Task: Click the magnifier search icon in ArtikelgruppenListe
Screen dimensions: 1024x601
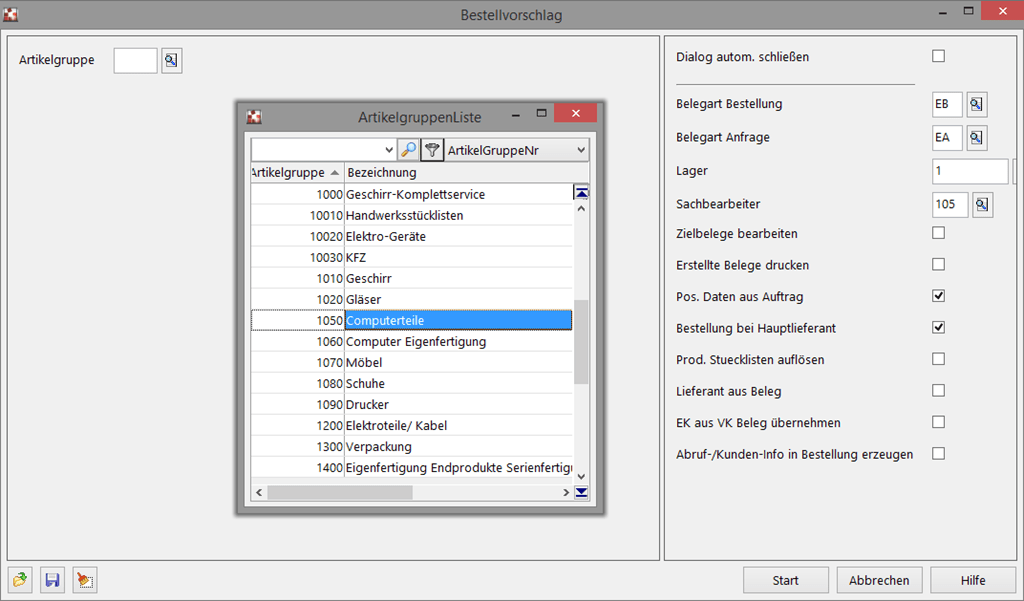Action: click(x=408, y=150)
